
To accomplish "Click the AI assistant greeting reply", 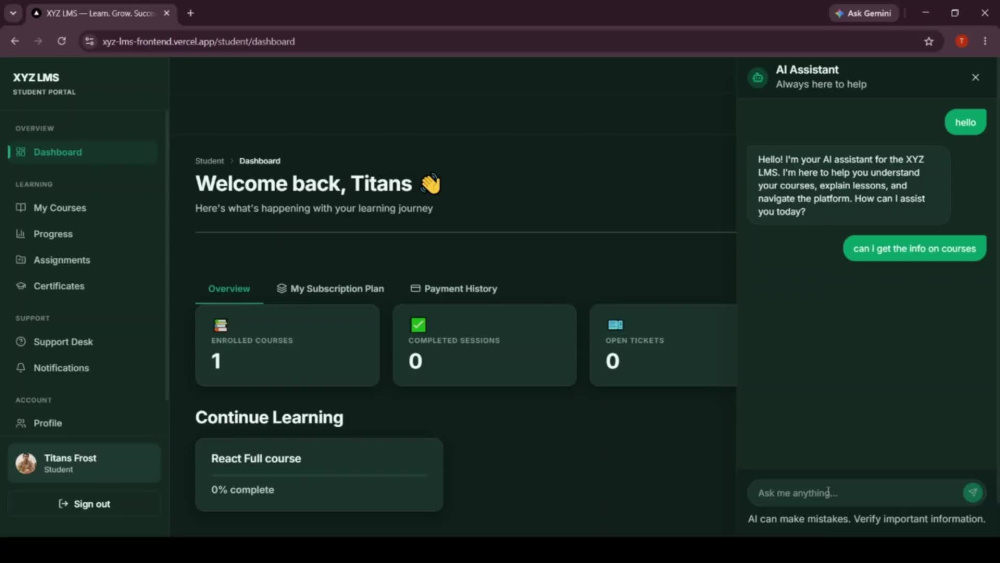I will tap(848, 186).
